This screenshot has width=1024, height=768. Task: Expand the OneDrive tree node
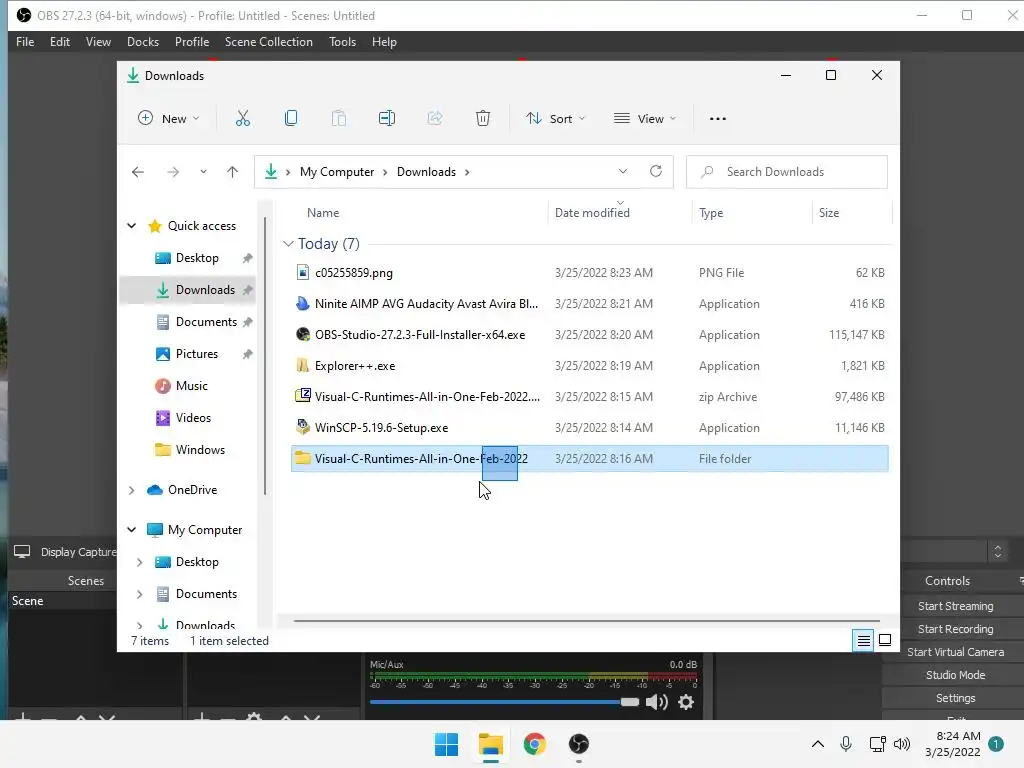[x=131, y=490]
